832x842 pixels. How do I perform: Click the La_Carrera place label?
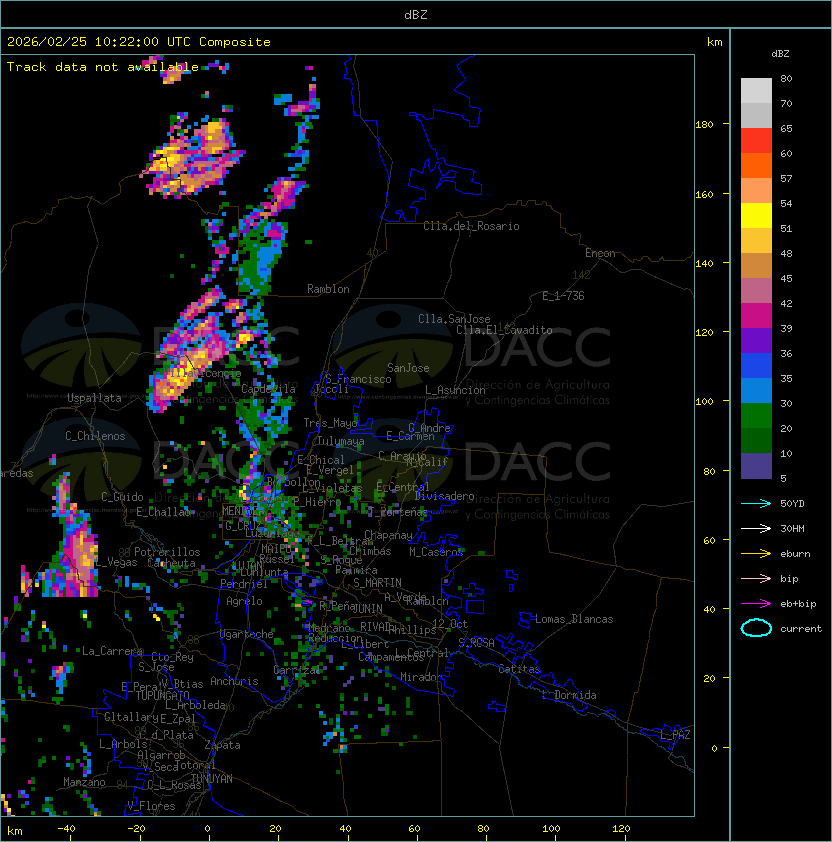pyautogui.click(x=112, y=651)
